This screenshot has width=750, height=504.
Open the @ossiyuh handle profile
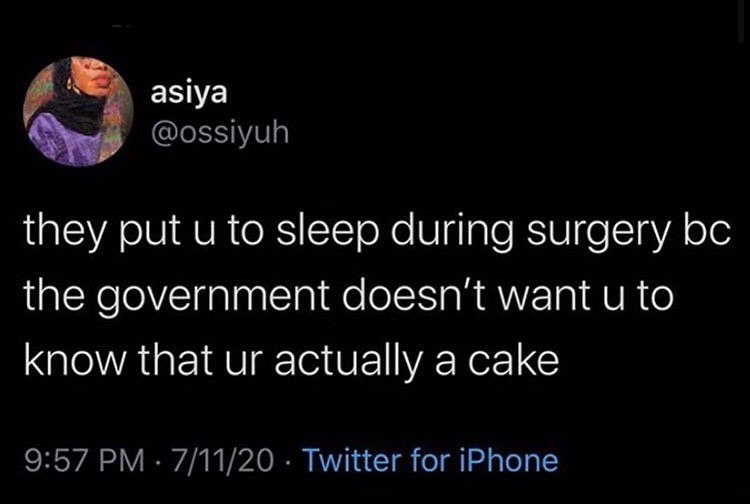coord(220,134)
